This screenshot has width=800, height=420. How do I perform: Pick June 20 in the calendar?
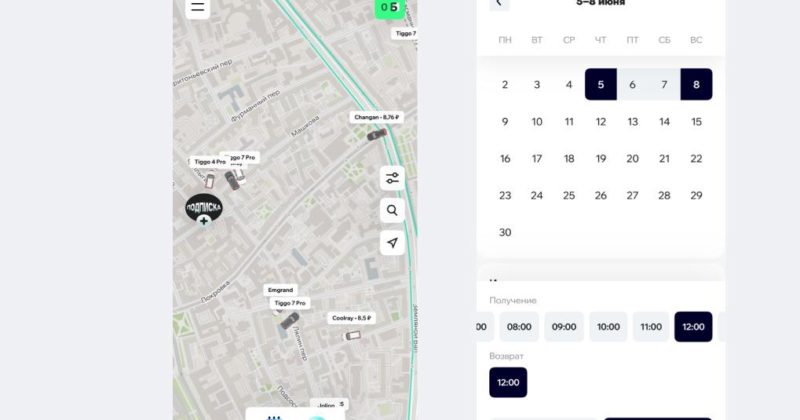[x=633, y=159]
